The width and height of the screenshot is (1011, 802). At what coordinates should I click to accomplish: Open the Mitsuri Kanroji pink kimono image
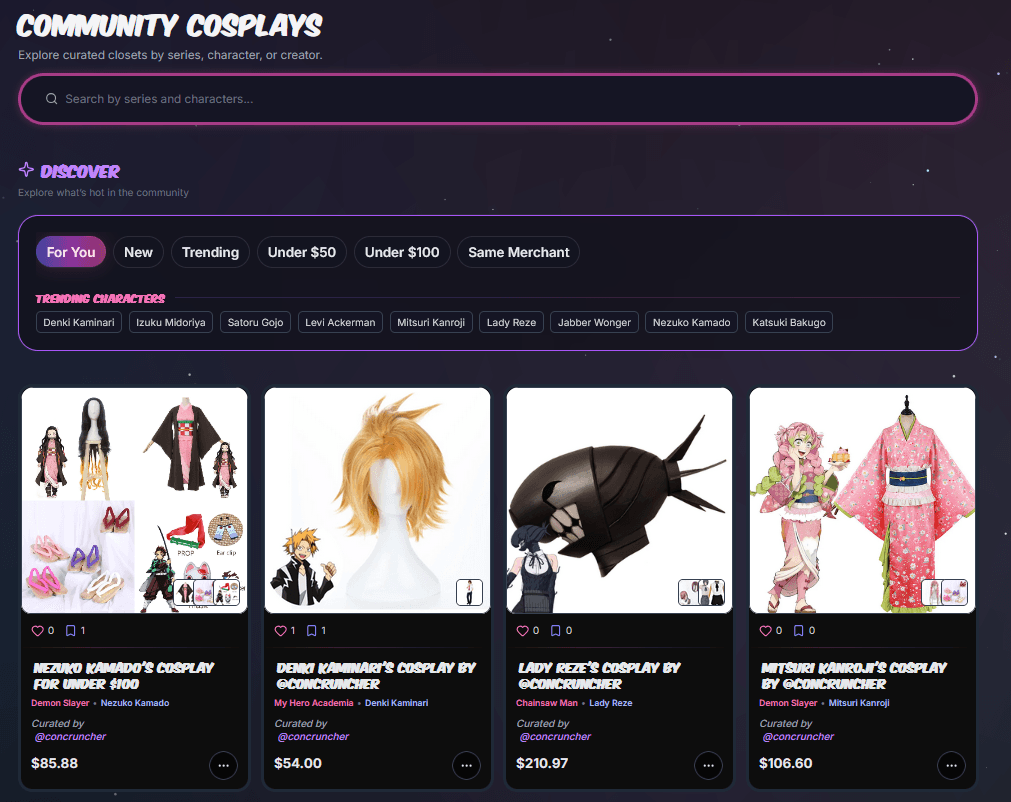pyautogui.click(x=862, y=500)
